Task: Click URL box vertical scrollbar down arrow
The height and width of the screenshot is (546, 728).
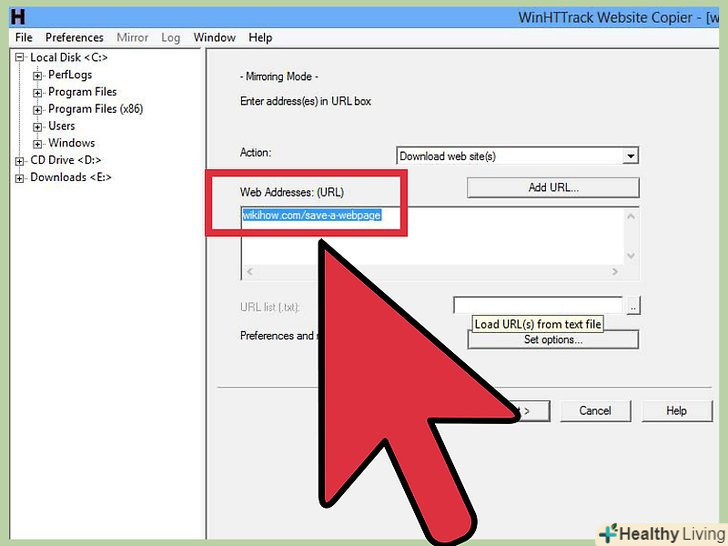Action: [x=631, y=256]
